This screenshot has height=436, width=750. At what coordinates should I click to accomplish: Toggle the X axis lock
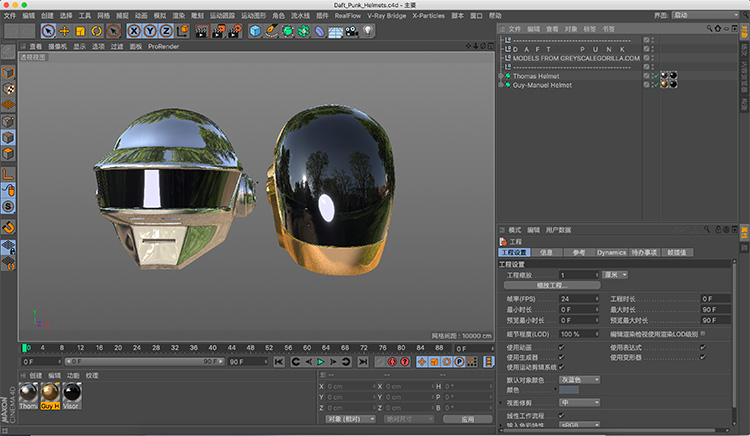(x=134, y=31)
